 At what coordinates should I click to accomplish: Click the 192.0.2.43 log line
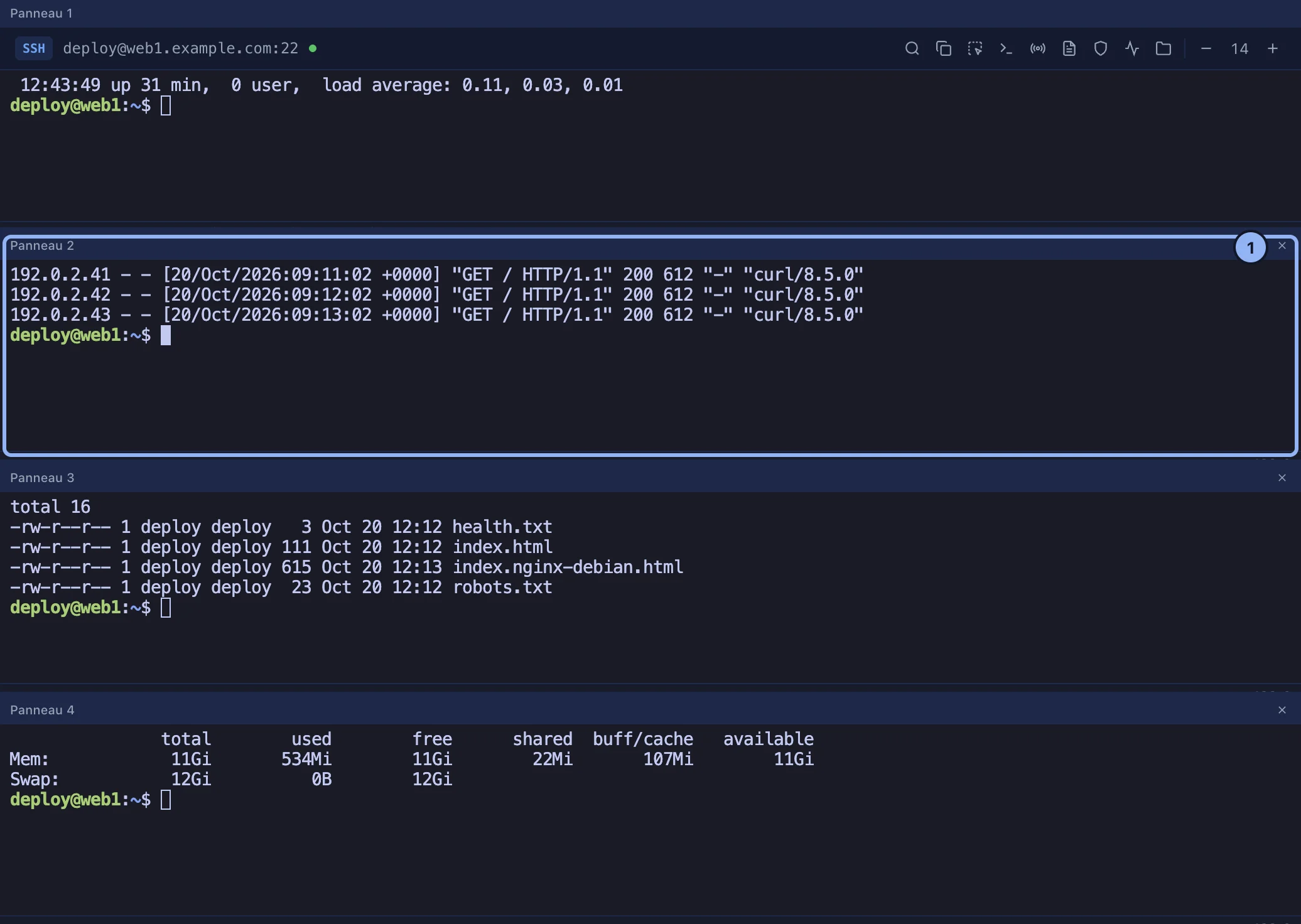[x=437, y=314]
